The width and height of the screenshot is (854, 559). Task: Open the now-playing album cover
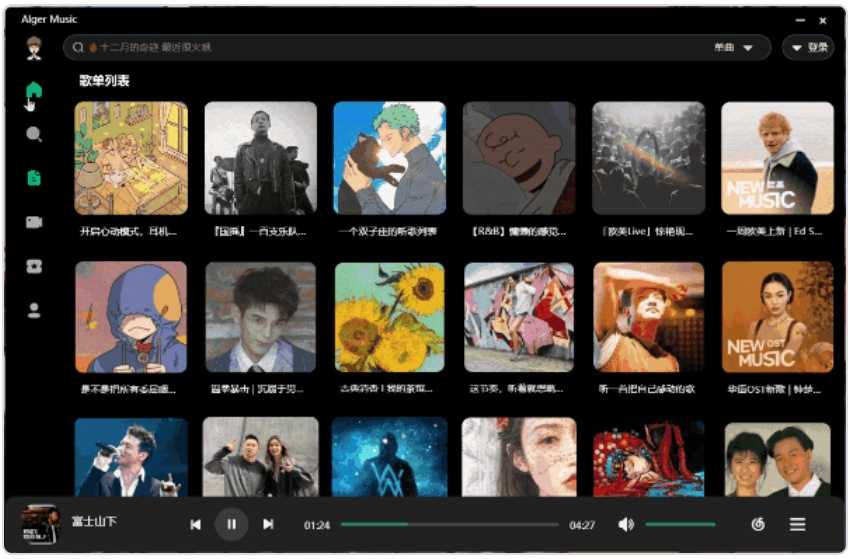[x=39, y=524]
